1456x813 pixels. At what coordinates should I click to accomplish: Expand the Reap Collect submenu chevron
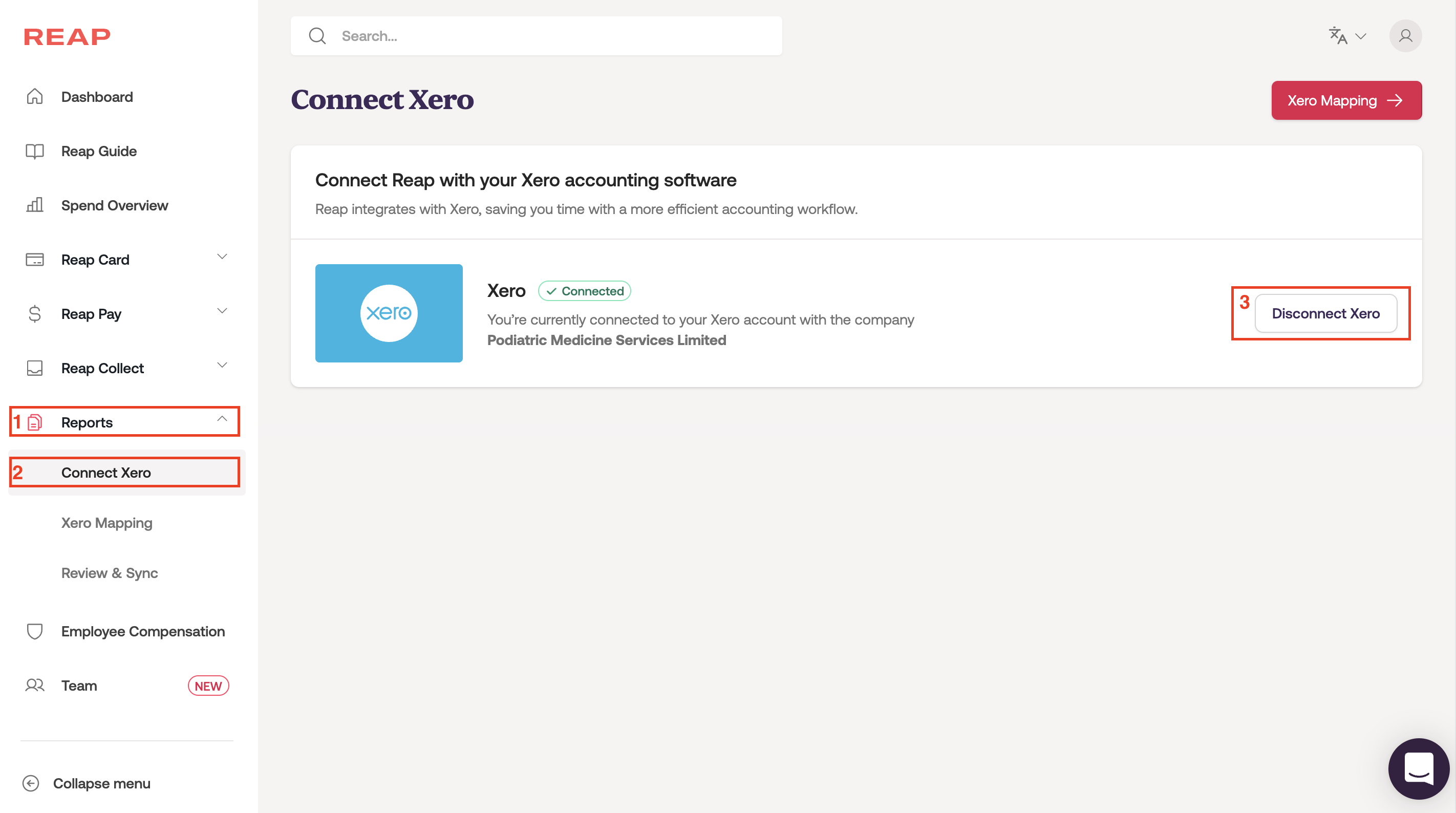pos(222,365)
